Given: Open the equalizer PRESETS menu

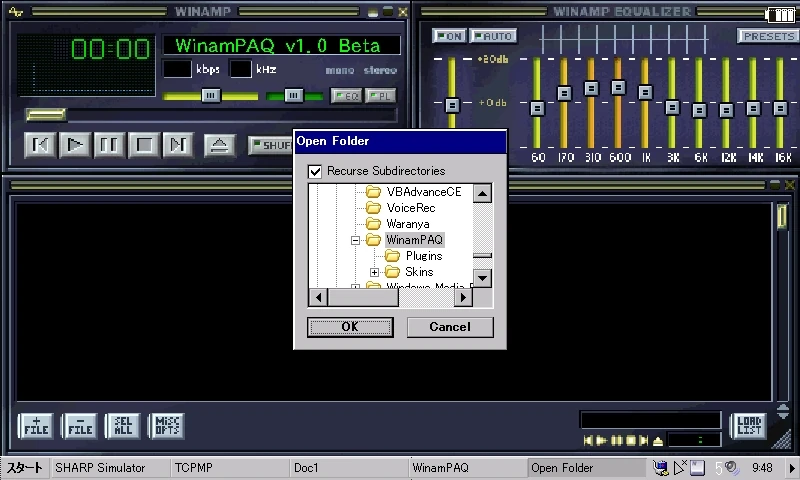Looking at the screenshot, I should [768, 36].
